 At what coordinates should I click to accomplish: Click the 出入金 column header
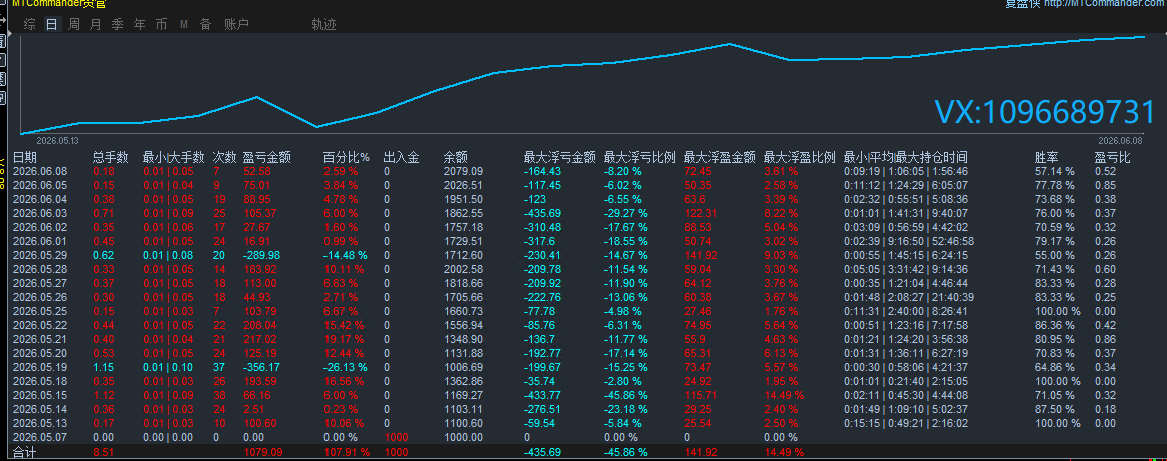[401, 157]
